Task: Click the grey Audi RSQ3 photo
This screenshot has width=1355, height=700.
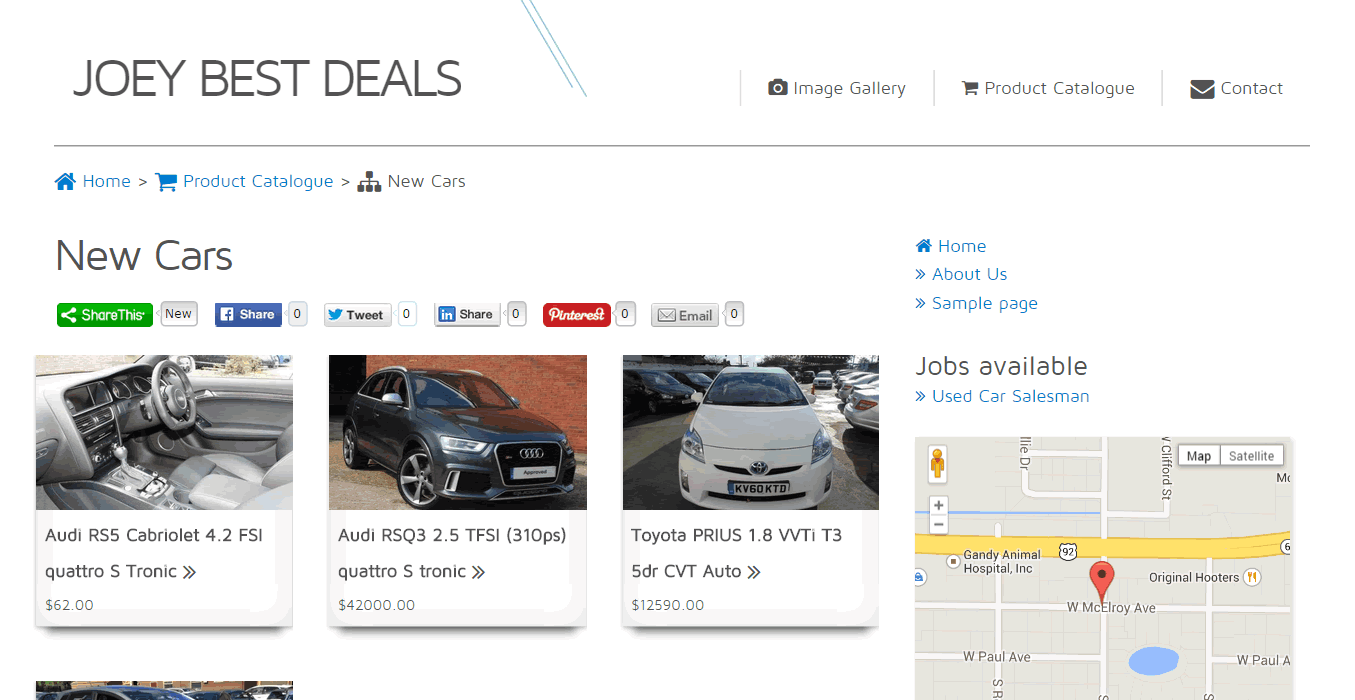Action: [458, 432]
